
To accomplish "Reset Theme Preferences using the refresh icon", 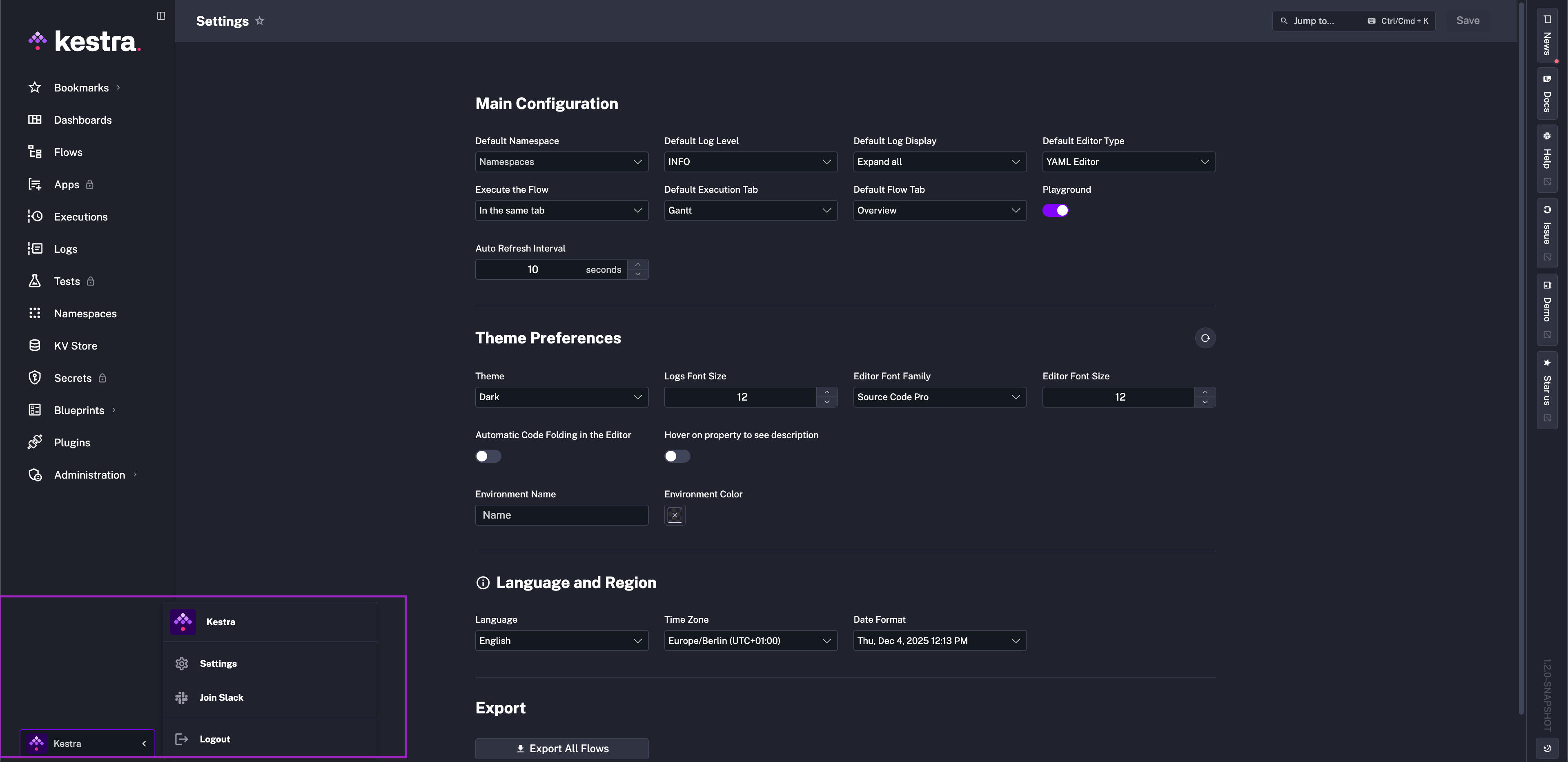I will pyautogui.click(x=1205, y=338).
